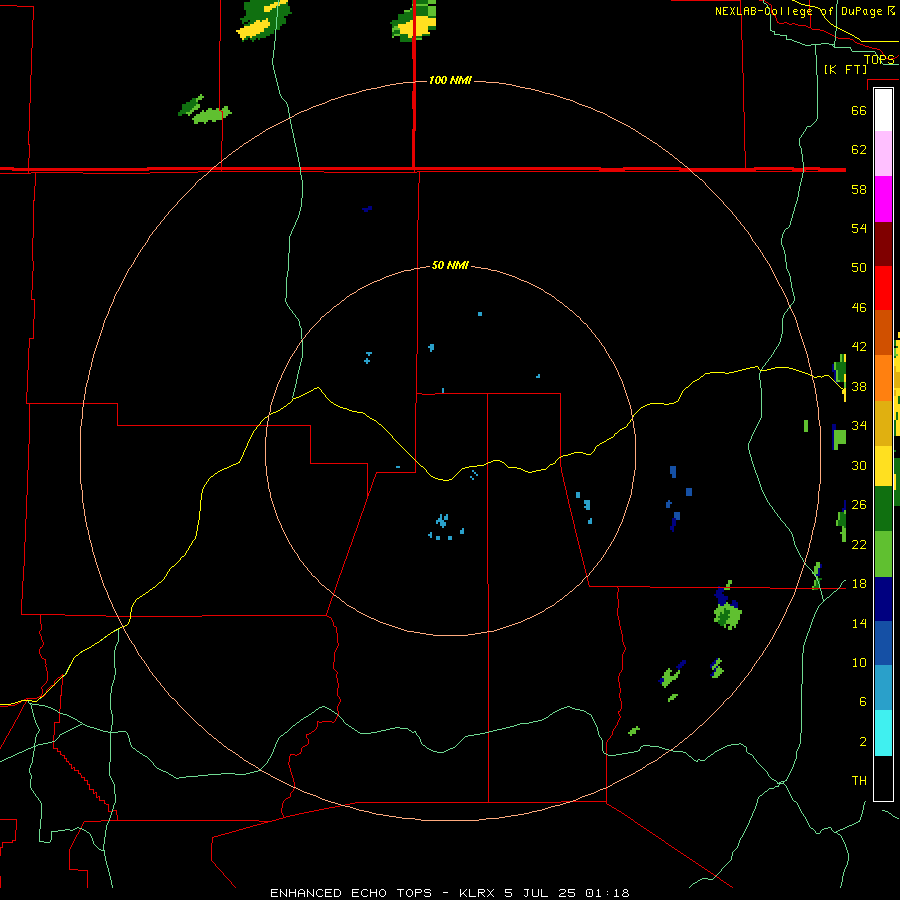Click the 34 value on the legend

tap(859, 426)
